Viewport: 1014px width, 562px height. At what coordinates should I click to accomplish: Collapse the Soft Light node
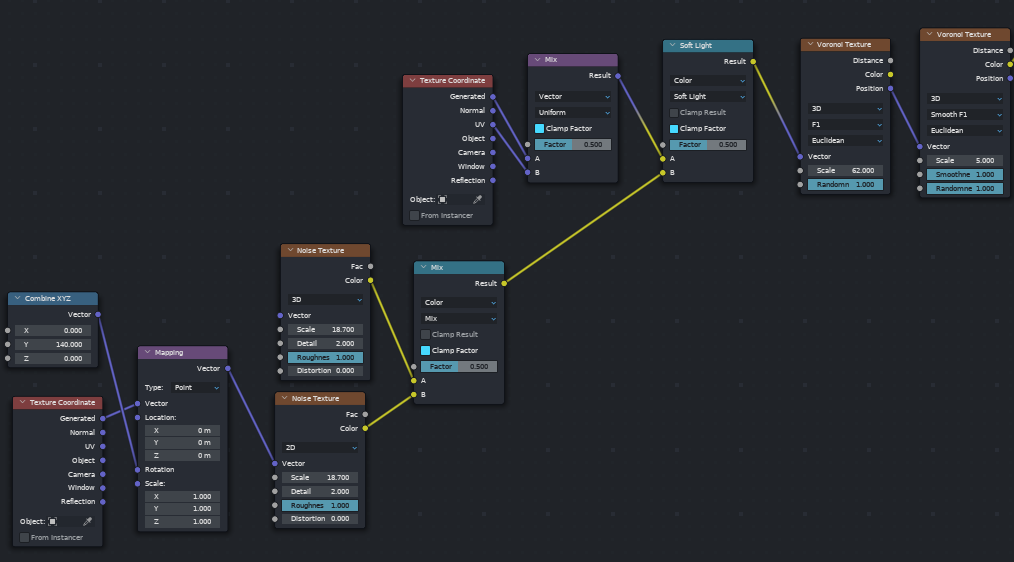point(672,45)
